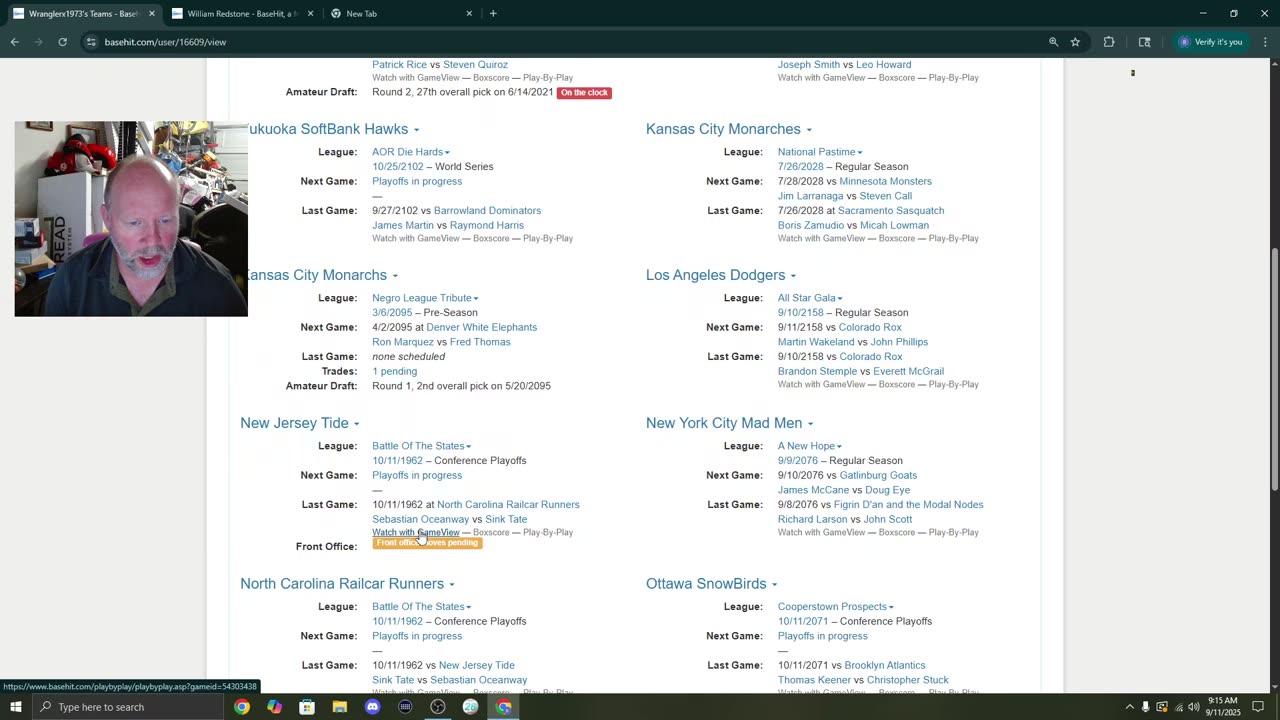Click the Front office moves pending badge
This screenshot has height=720, width=1280.
pos(427,543)
